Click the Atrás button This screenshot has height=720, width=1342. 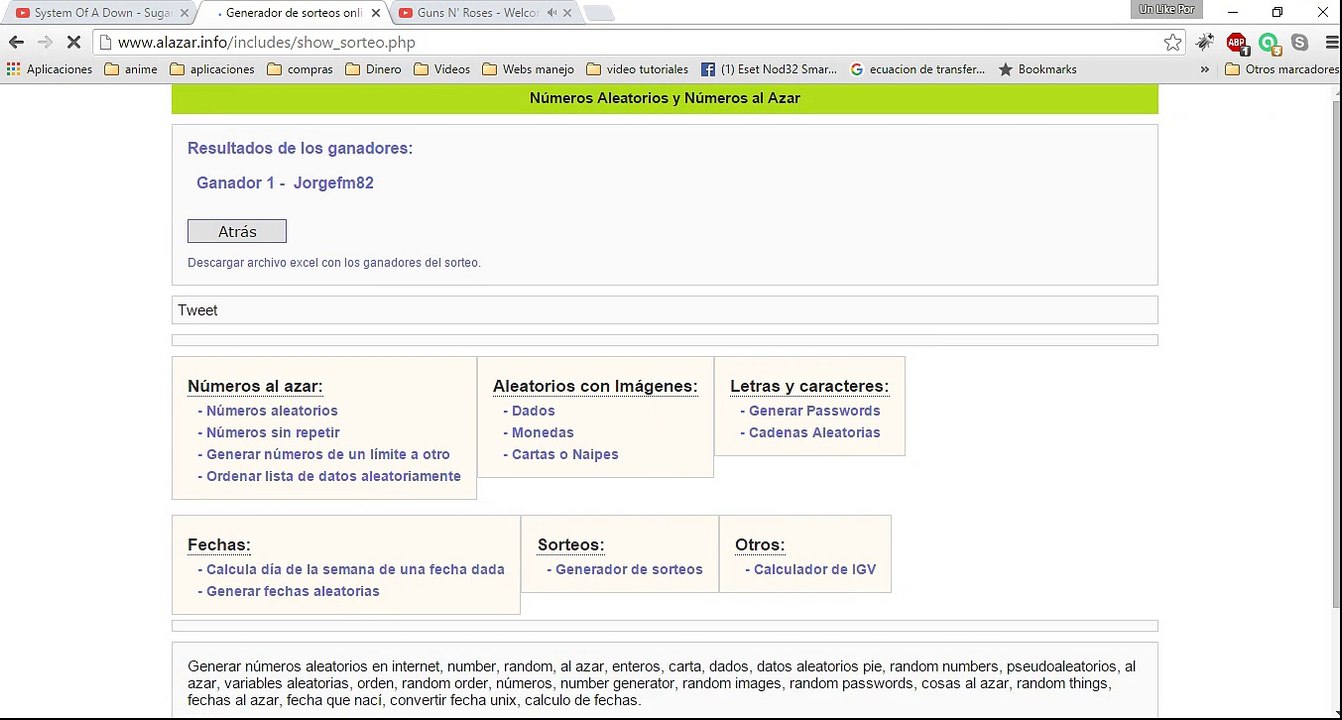pyautogui.click(x=237, y=231)
